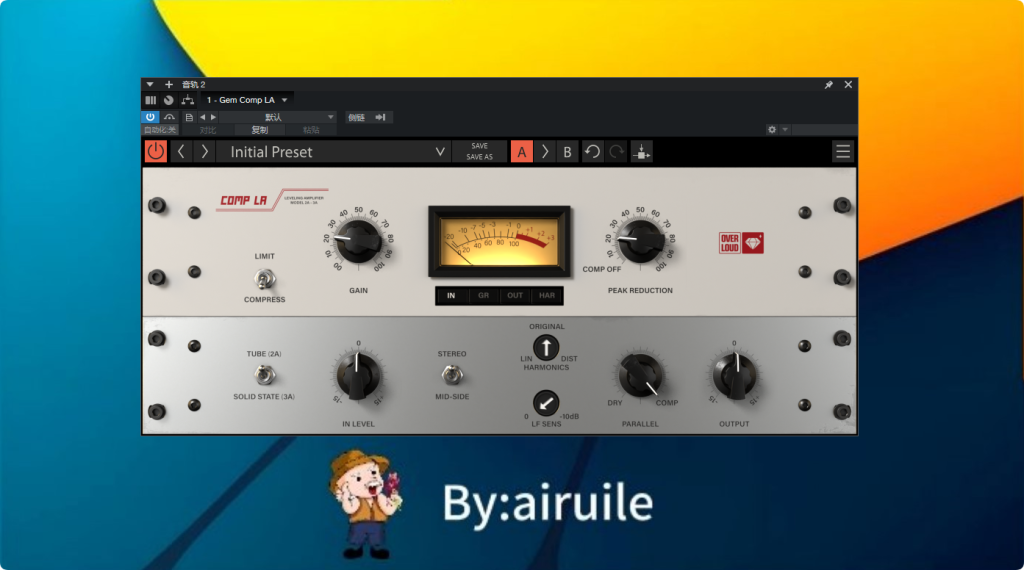Set the VU meter to HAR mode
Screen dimensions: 1024x570
click(547, 296)
